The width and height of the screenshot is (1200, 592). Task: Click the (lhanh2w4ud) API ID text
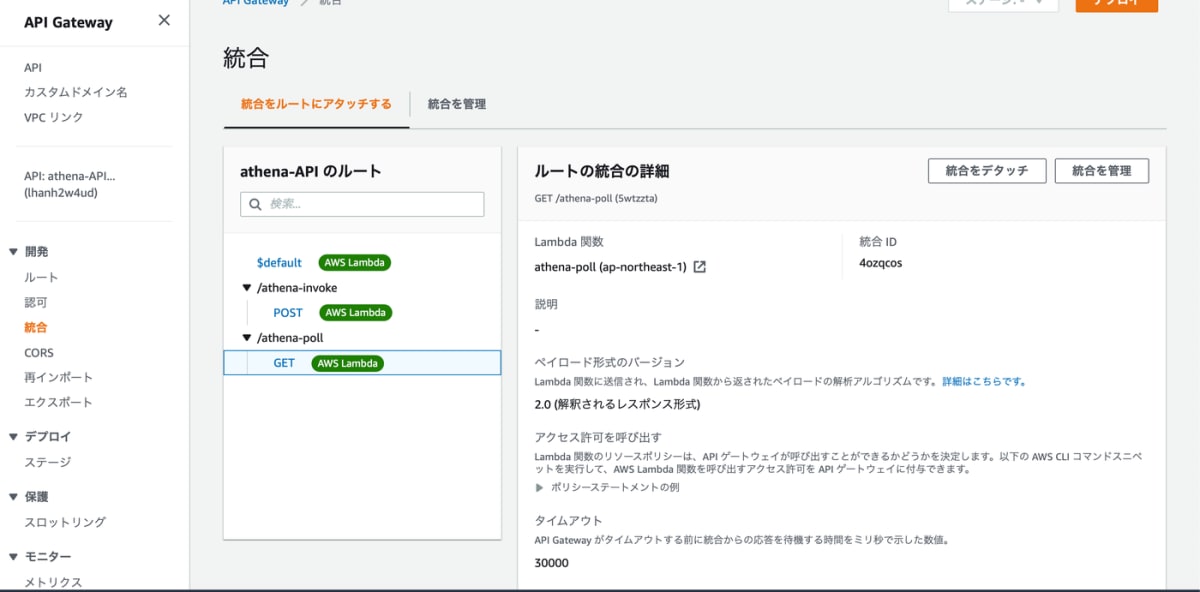(61, 193)
